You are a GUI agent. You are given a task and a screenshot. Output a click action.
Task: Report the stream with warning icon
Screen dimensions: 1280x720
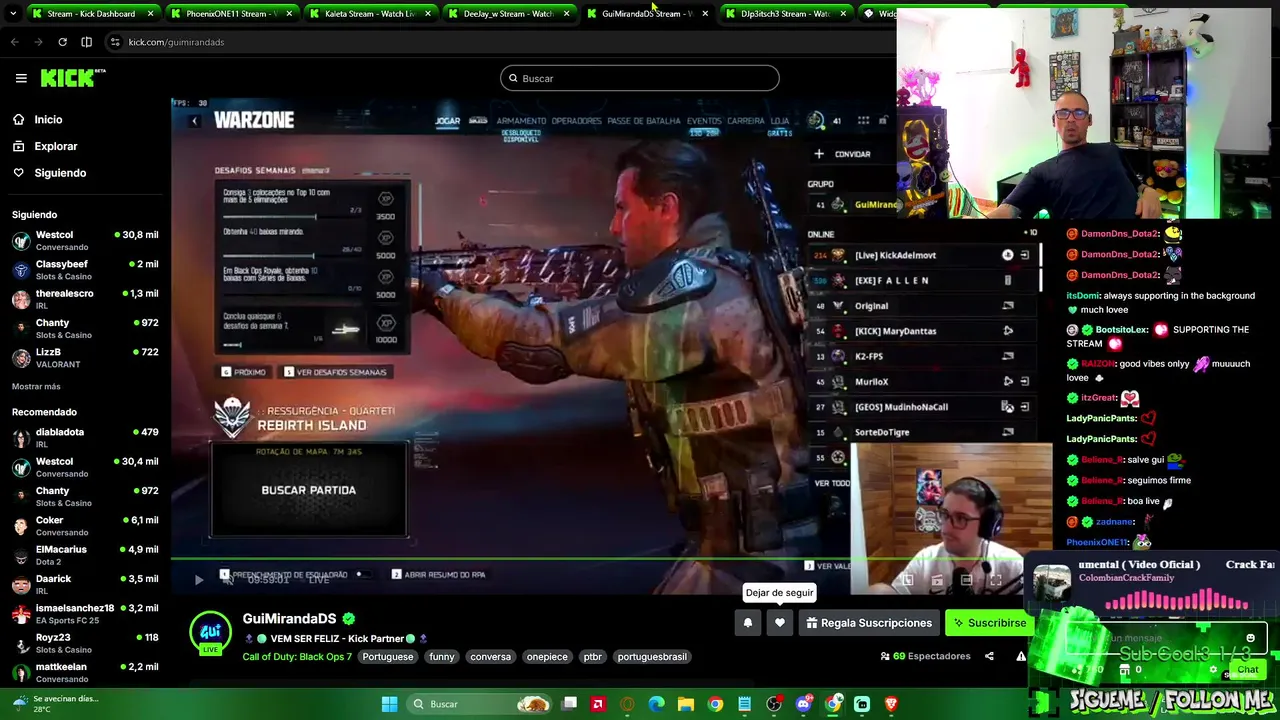(1020, 657)
